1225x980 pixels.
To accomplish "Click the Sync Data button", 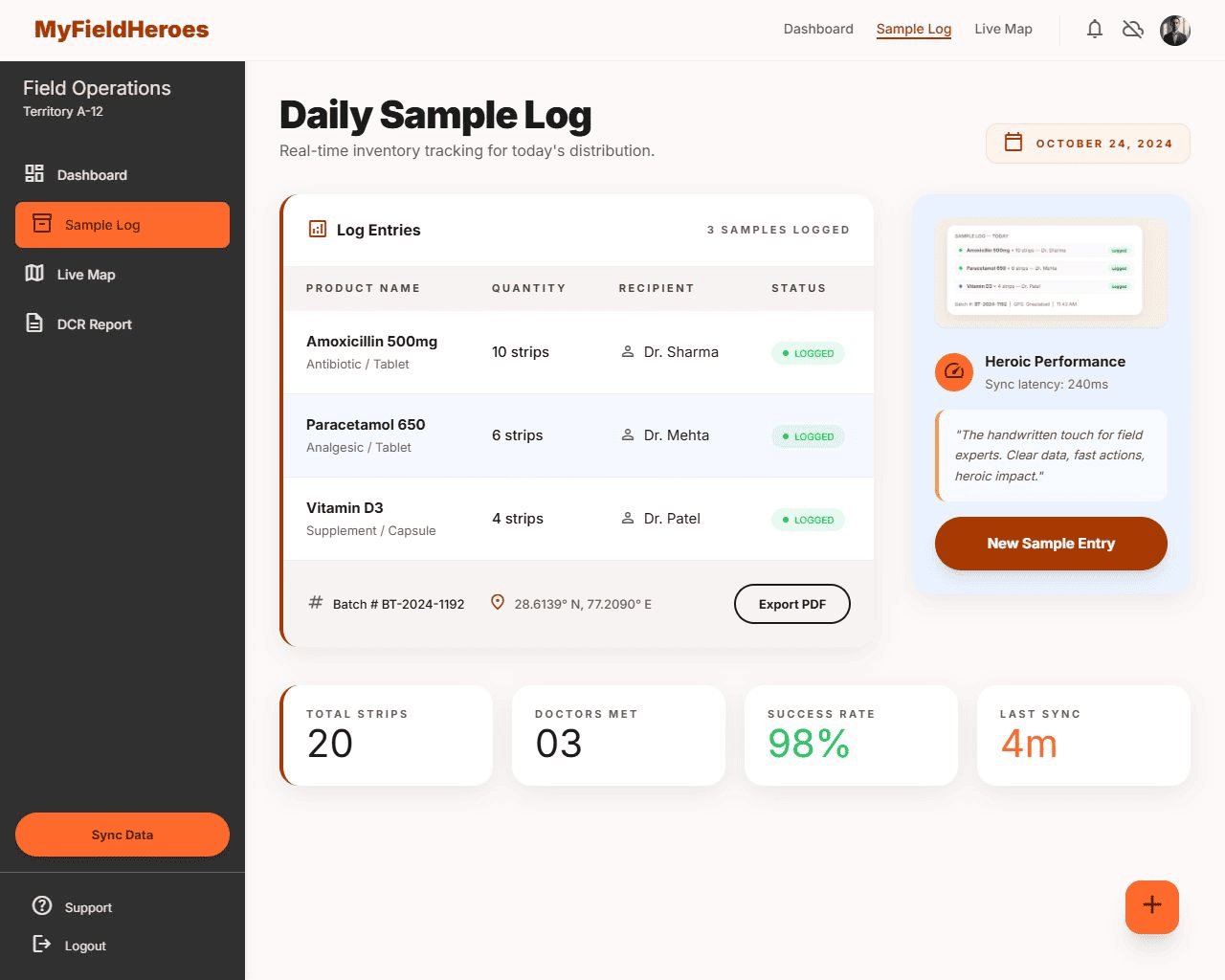I will (122, 835).
